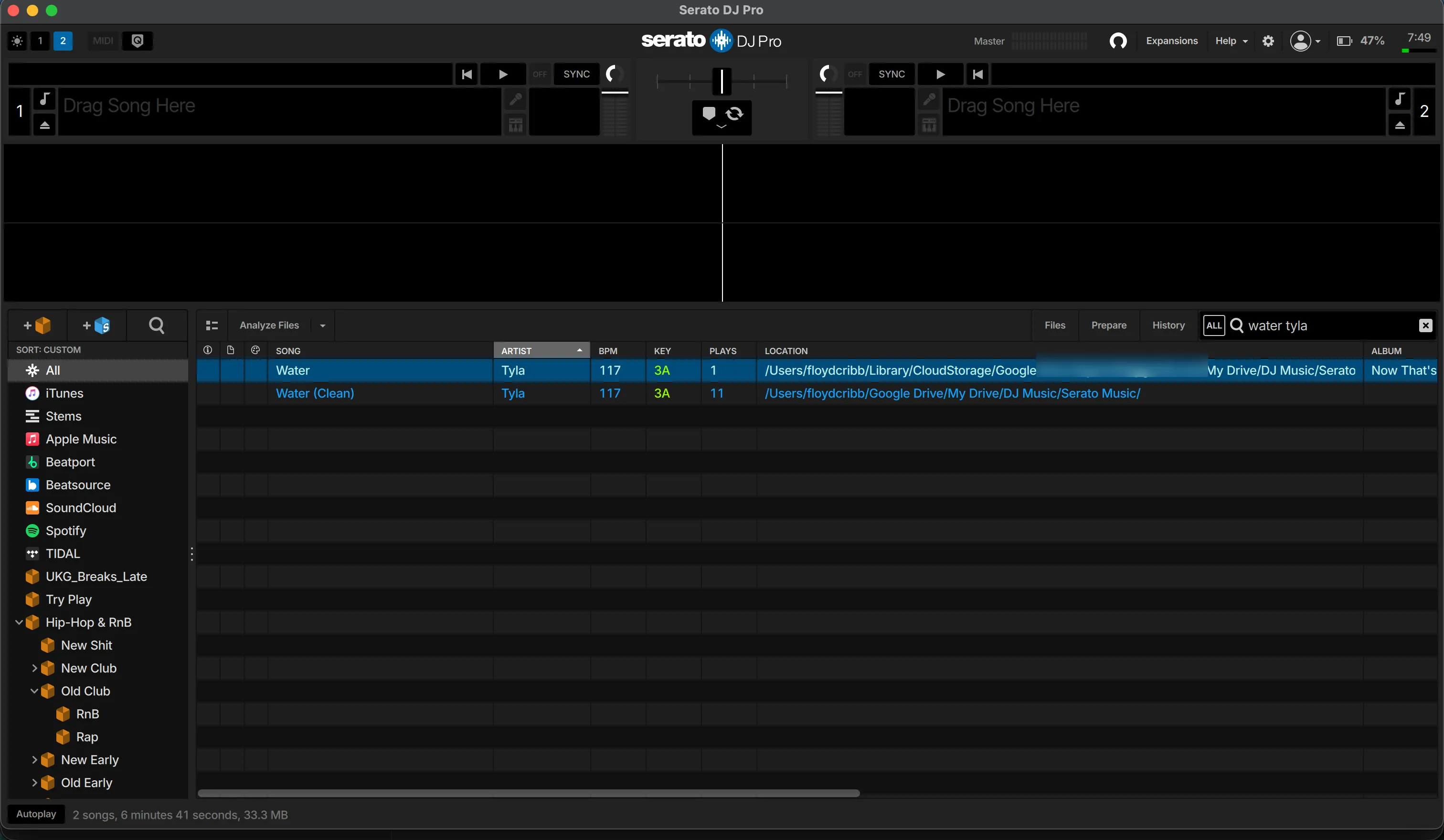Open the center tag and sync panel
This screenshot has width=1444, height=840.
point(722,117)
